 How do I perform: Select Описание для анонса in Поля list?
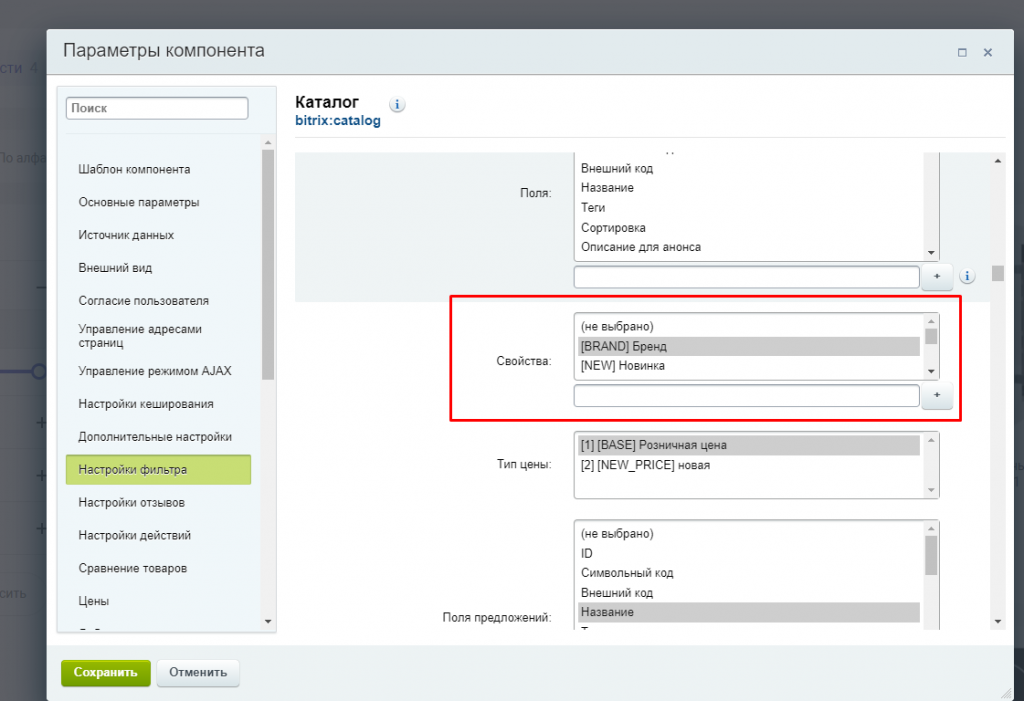[749, 247]
